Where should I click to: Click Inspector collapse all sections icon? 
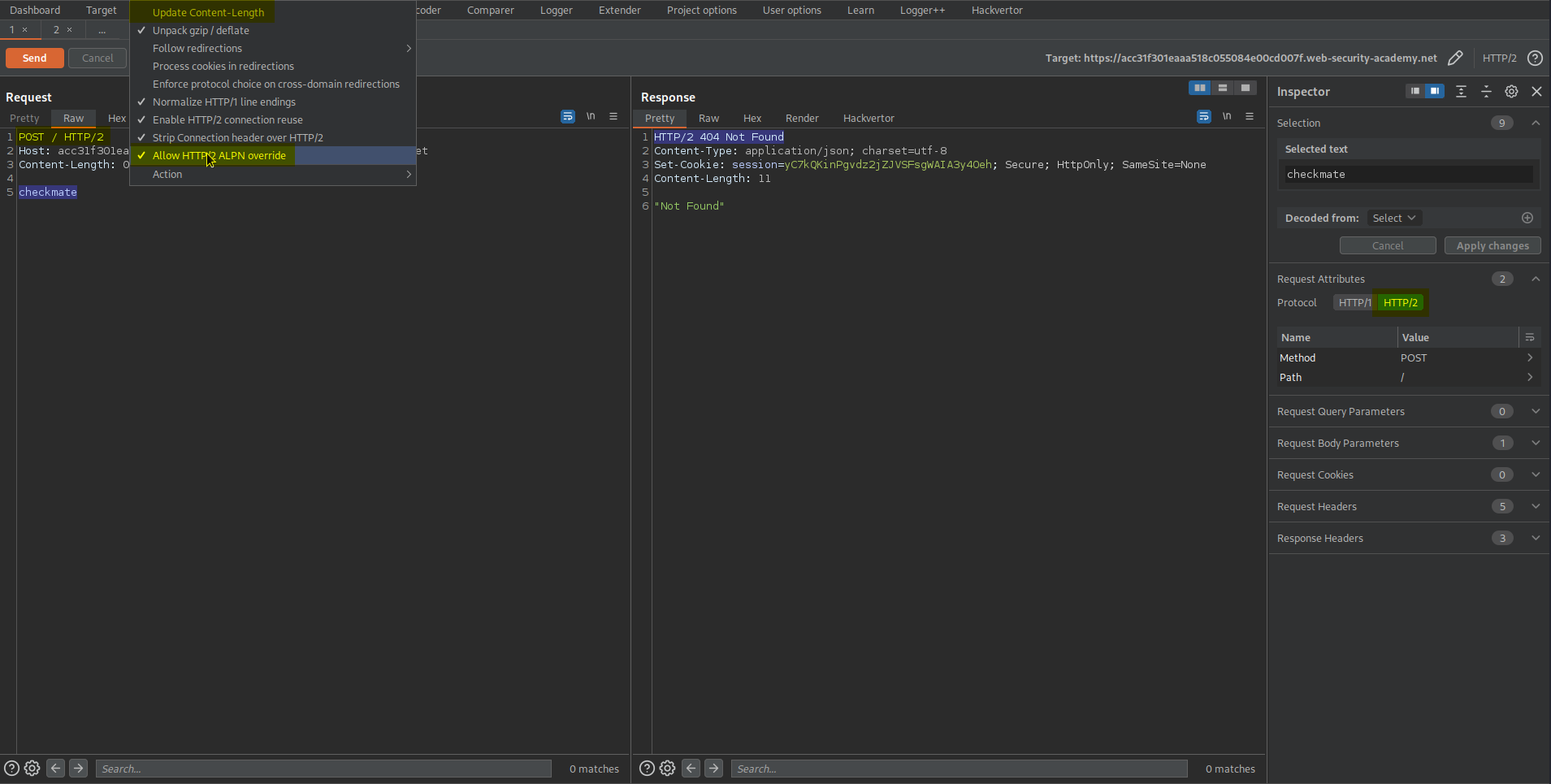pyautogui.click(x=1486, y=91)
